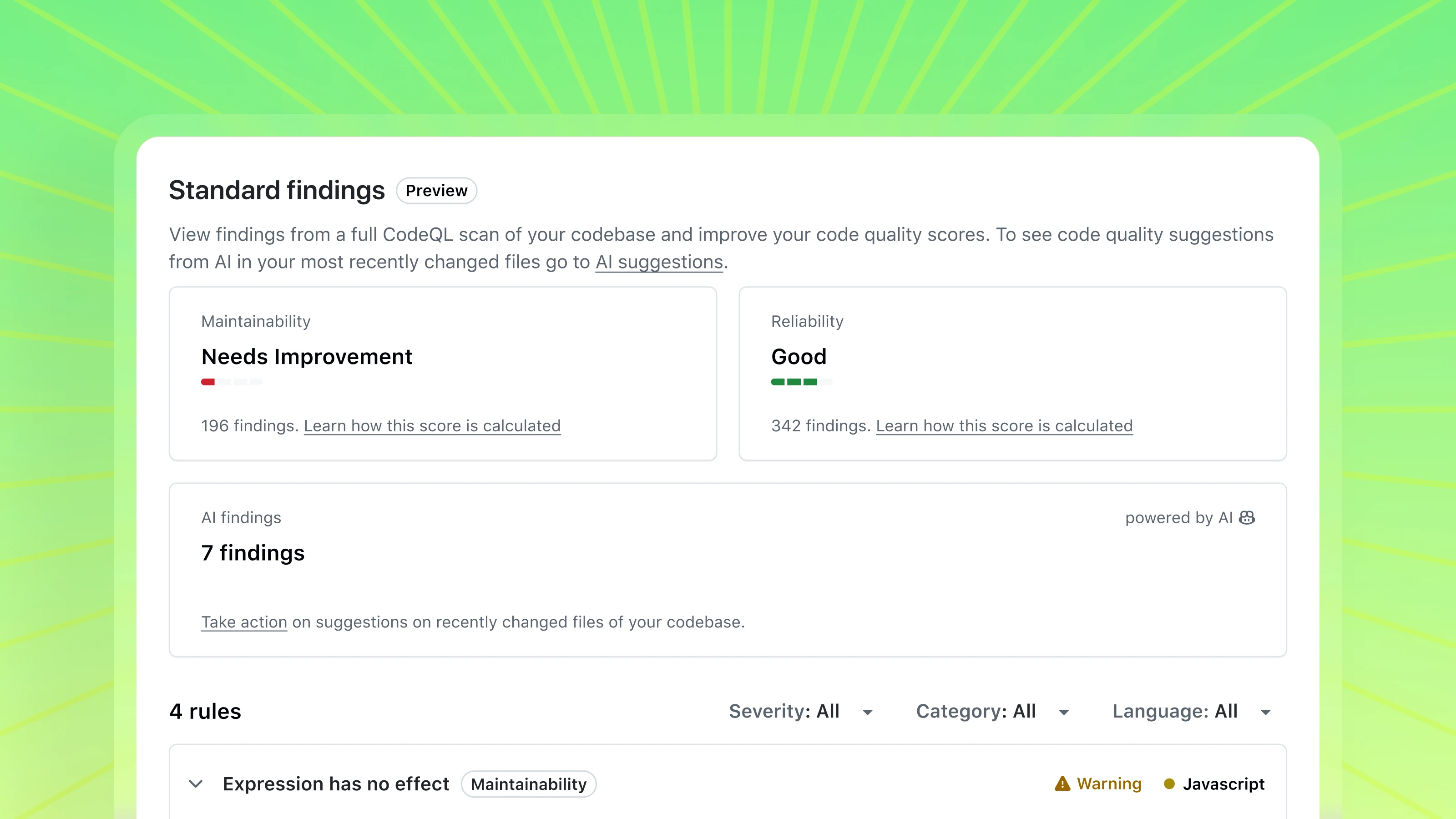1456x819 pixels.
Task: Click the chevron beside "Expression has no effect"
Action: point(196,784)
